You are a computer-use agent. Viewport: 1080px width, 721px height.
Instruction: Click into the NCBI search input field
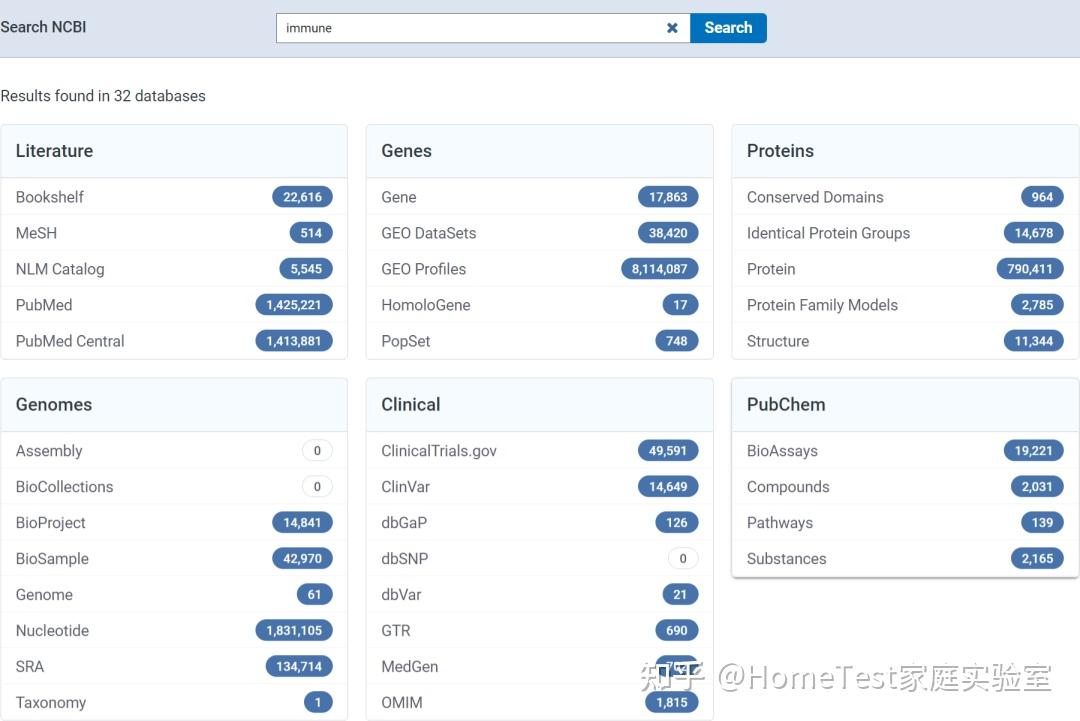click(x=470, y=28)
